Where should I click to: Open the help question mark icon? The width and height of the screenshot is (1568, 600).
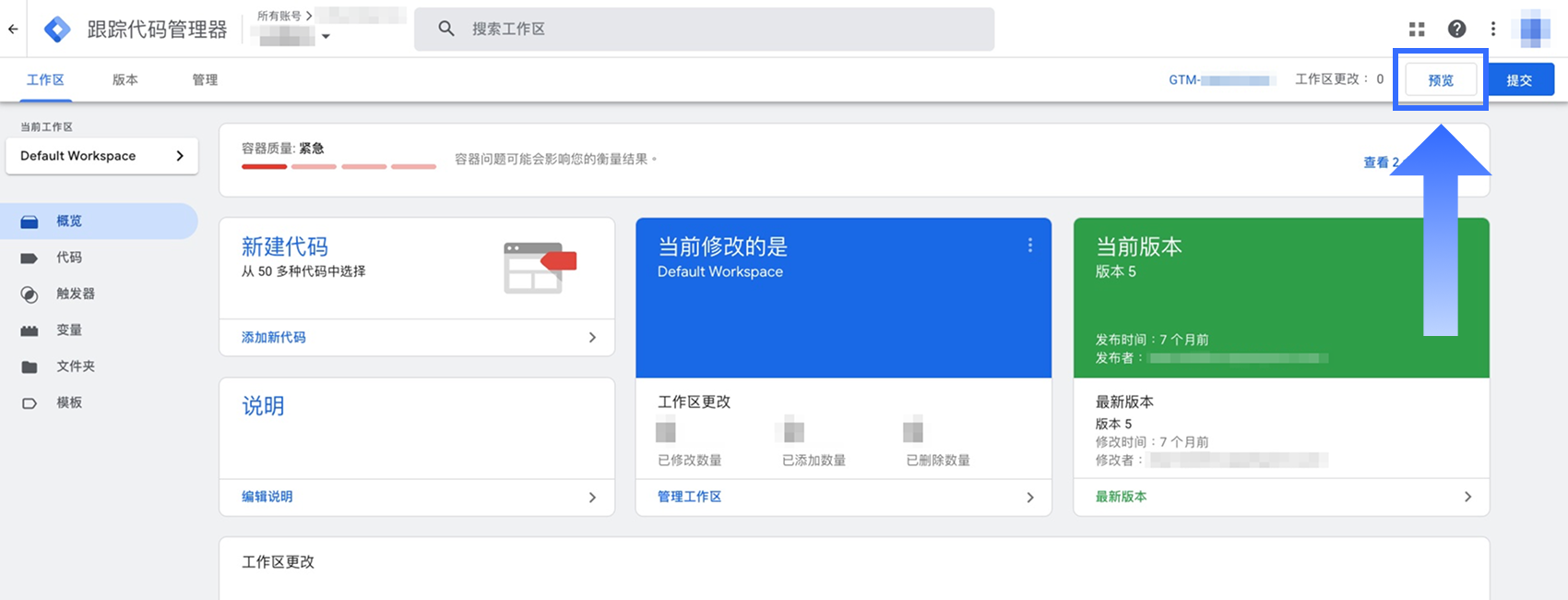pyautogui.click(x=1456, y=30)
